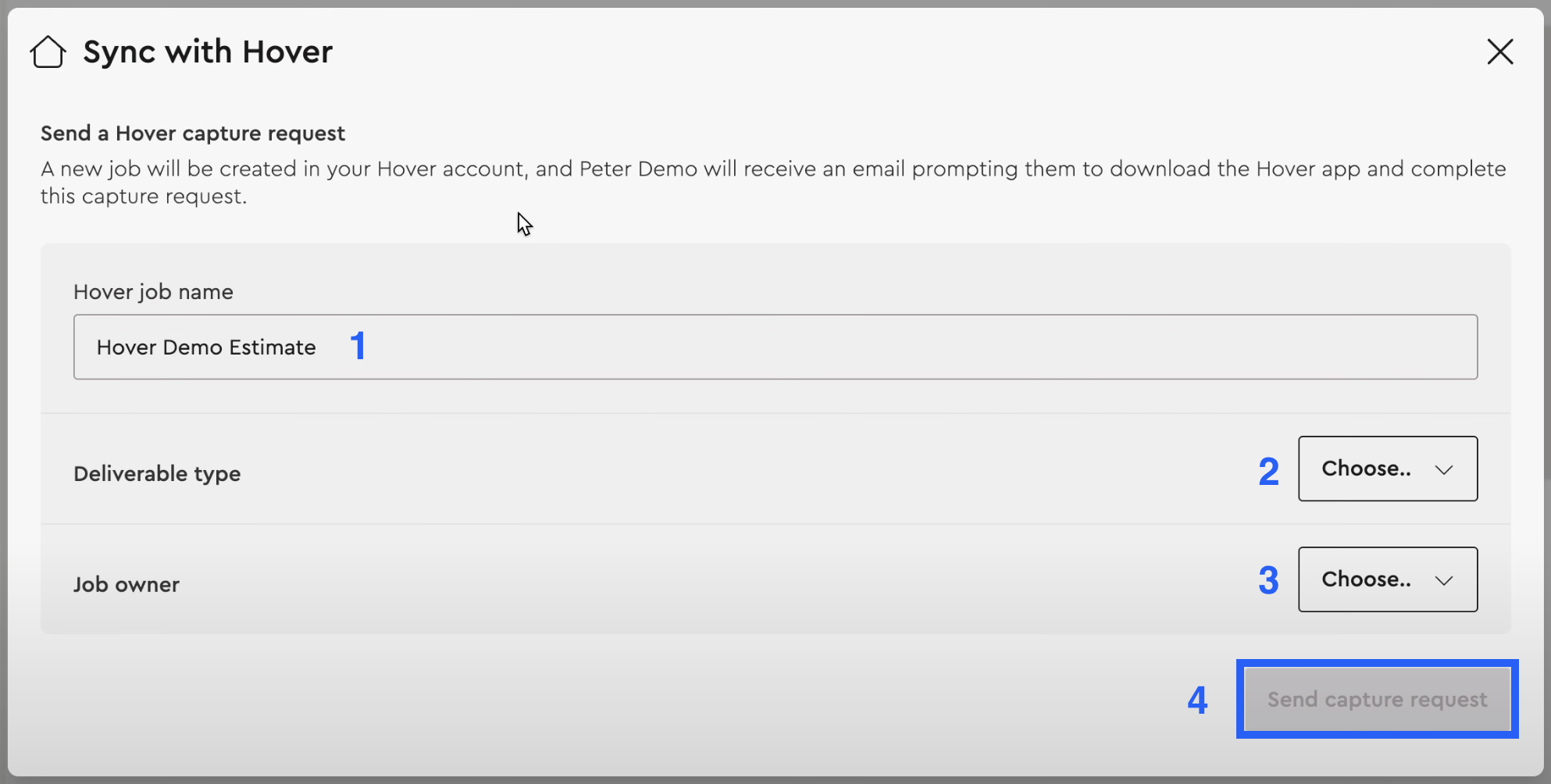Click the Hover job name input field

click(775, 347)
